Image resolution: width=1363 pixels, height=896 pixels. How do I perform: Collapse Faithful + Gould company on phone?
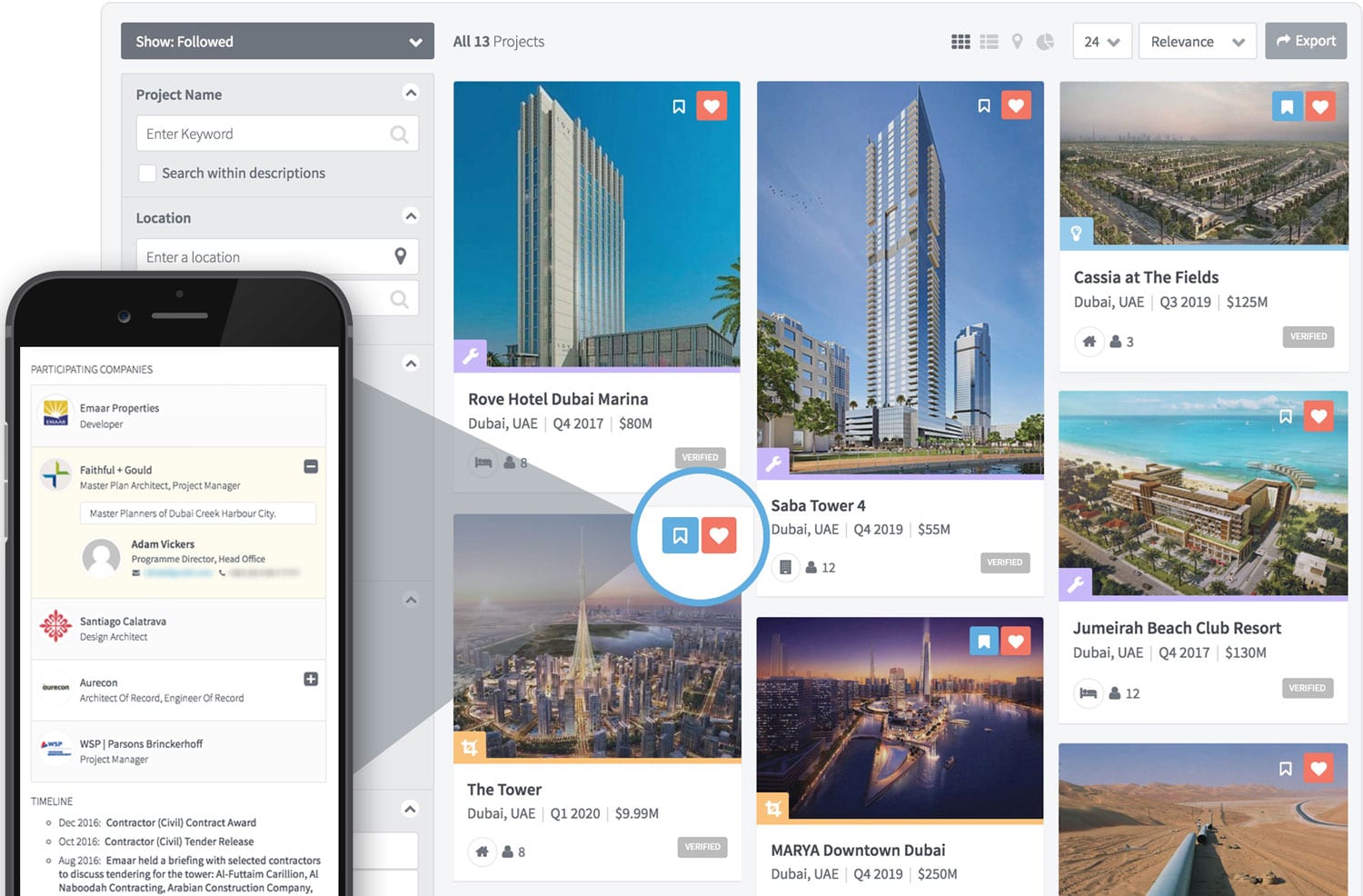(311, 466)
